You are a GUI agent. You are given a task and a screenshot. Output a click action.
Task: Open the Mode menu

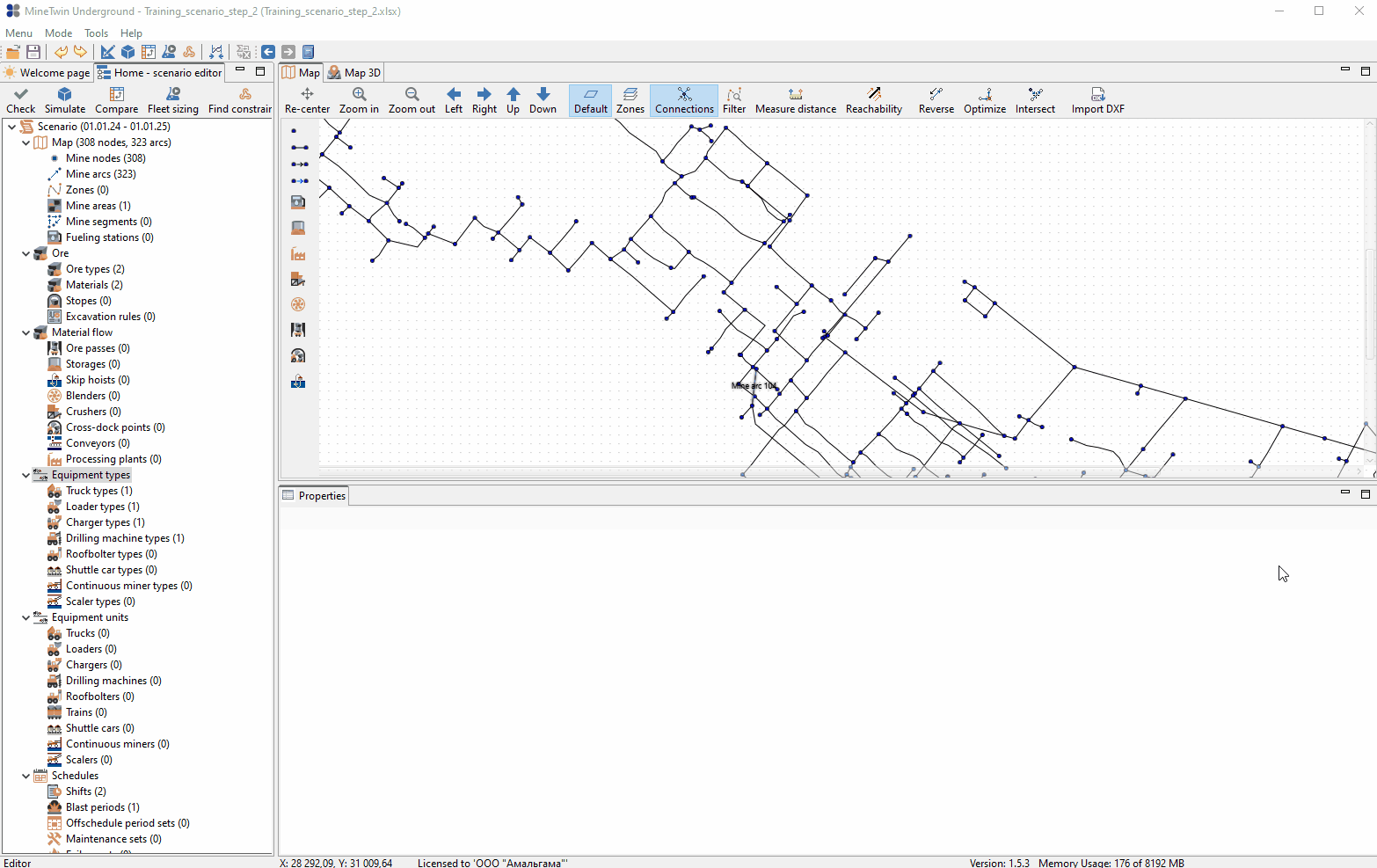coord(58,33)
